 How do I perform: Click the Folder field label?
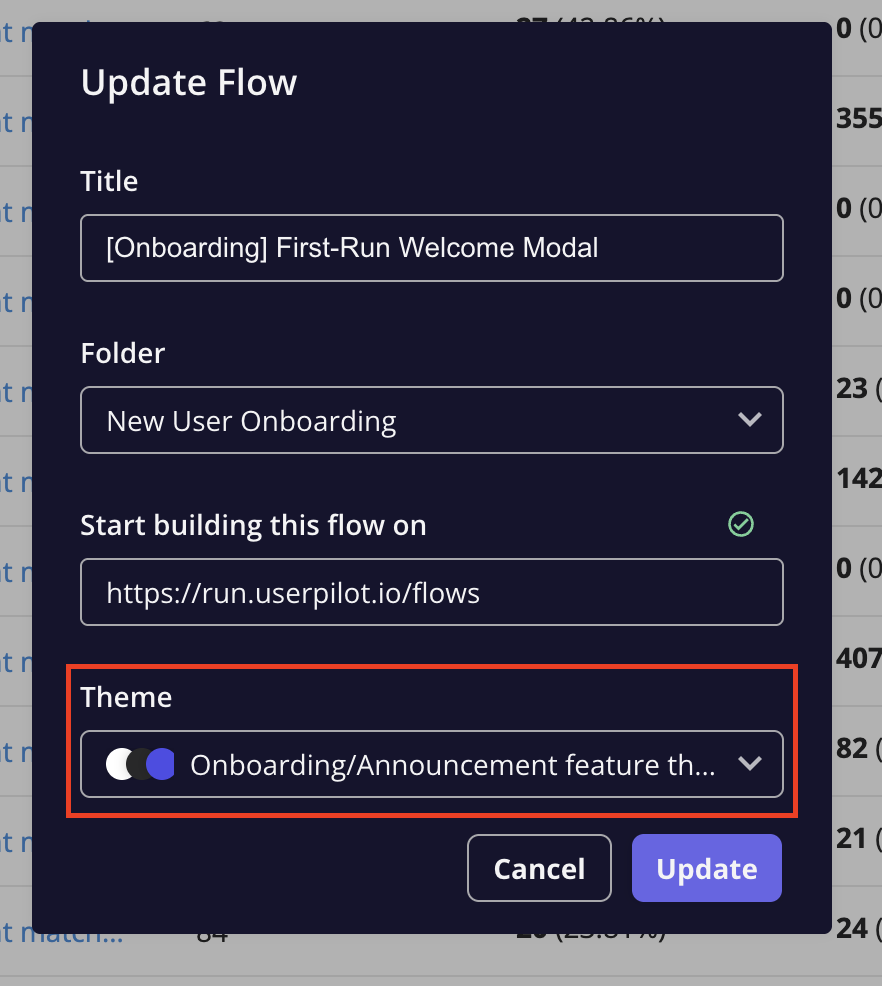click(123, 353)
